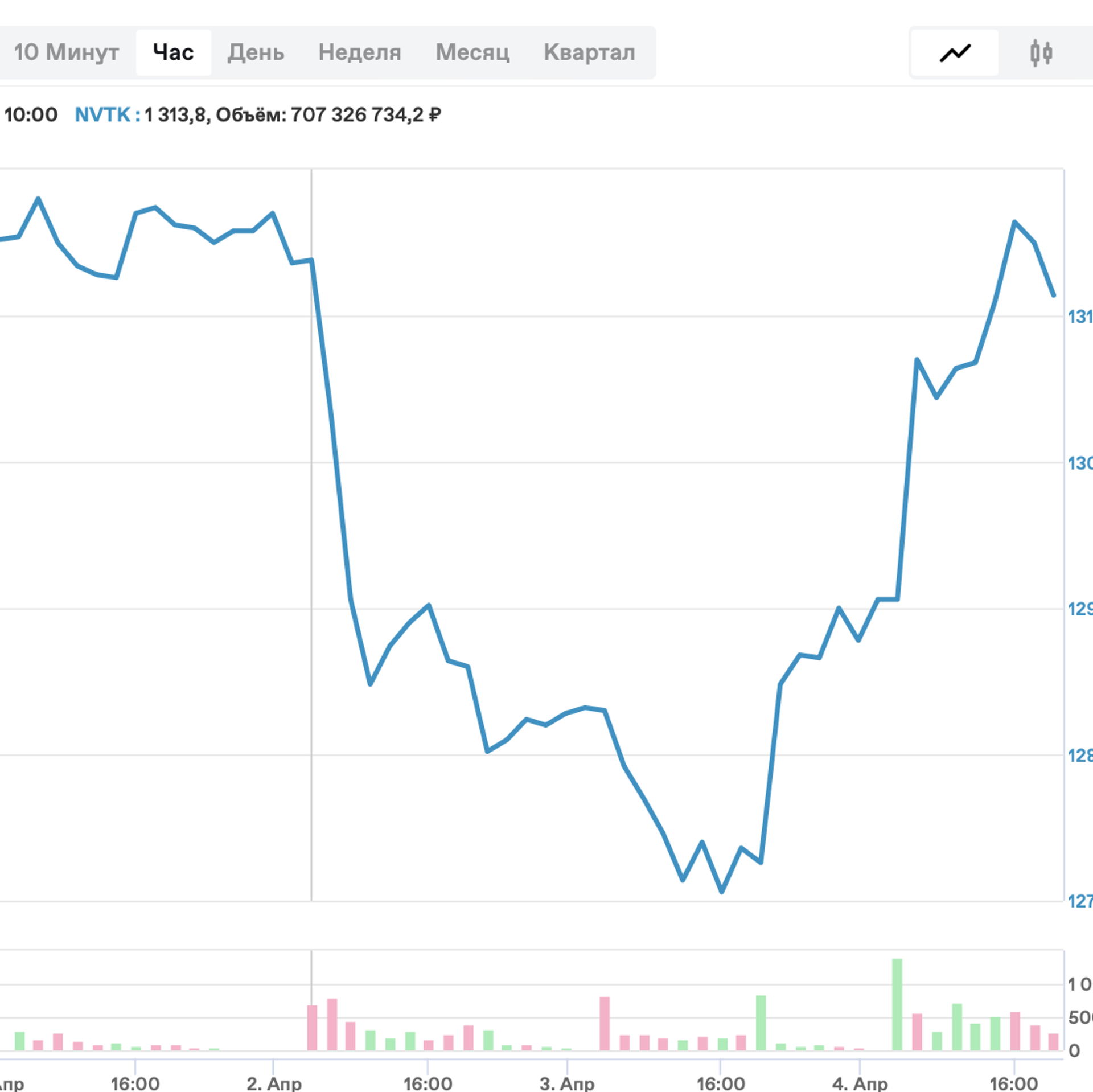Click the 3. Апр date label

567,1082
